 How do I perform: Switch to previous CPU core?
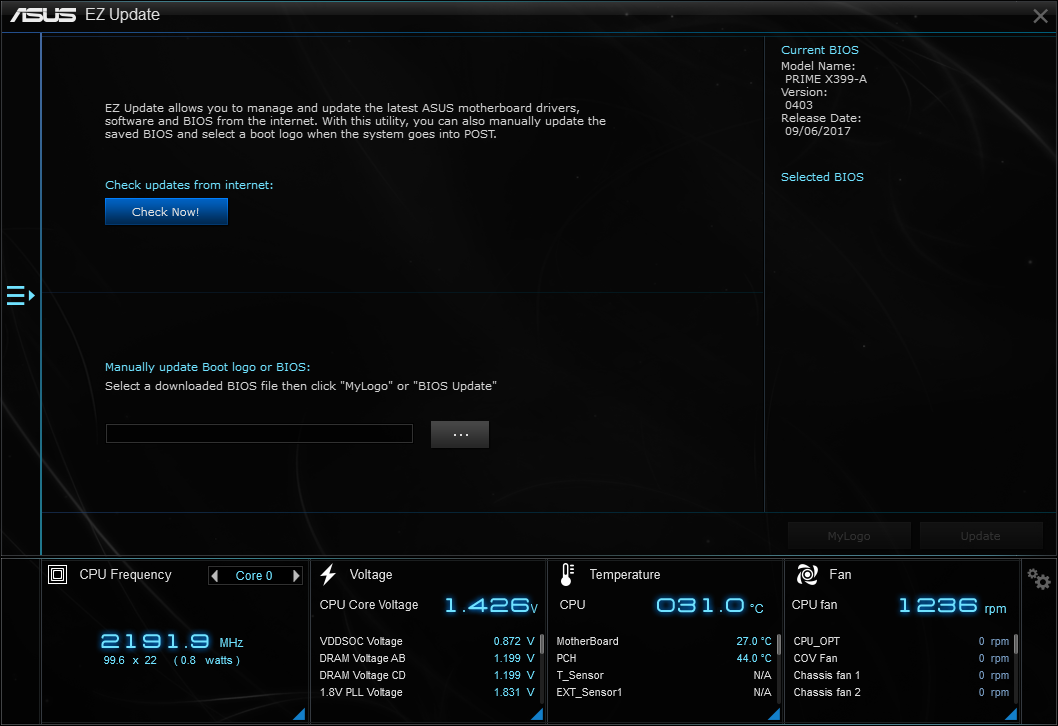215,576
